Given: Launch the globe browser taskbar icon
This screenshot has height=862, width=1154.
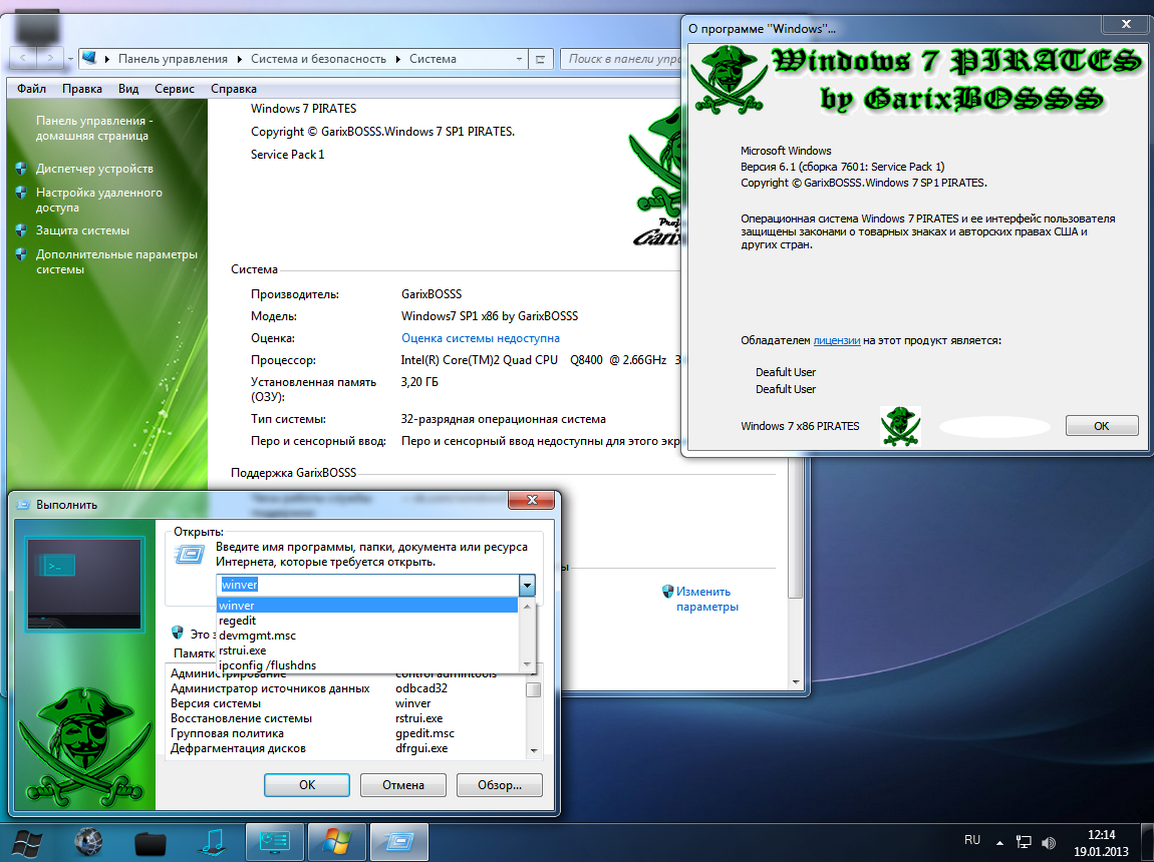Looking at the screenshot, I should 88,843.
